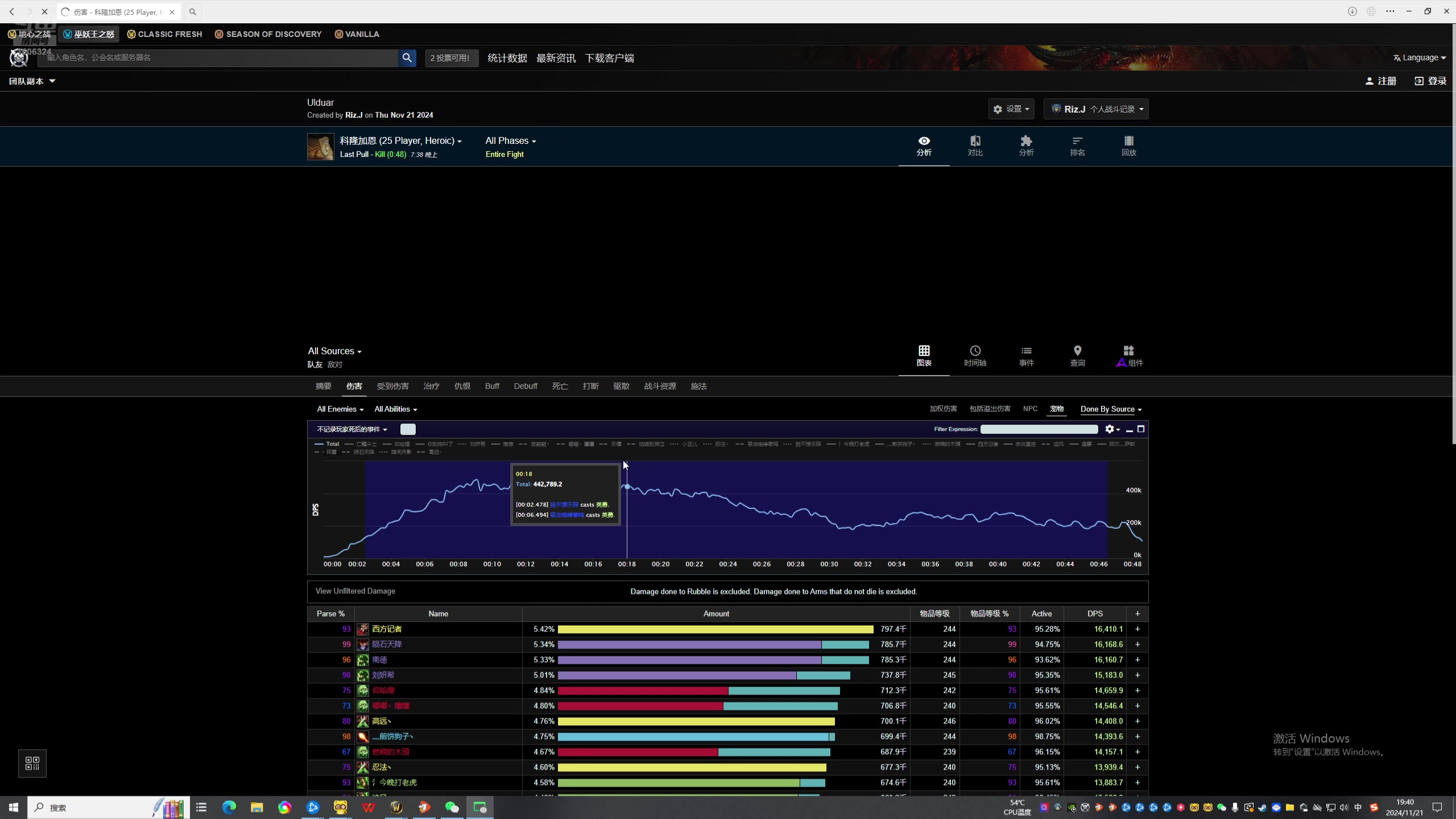The image size is (1456, 819).
Task: Open the Windows Start menu
Action: point(14,807)
